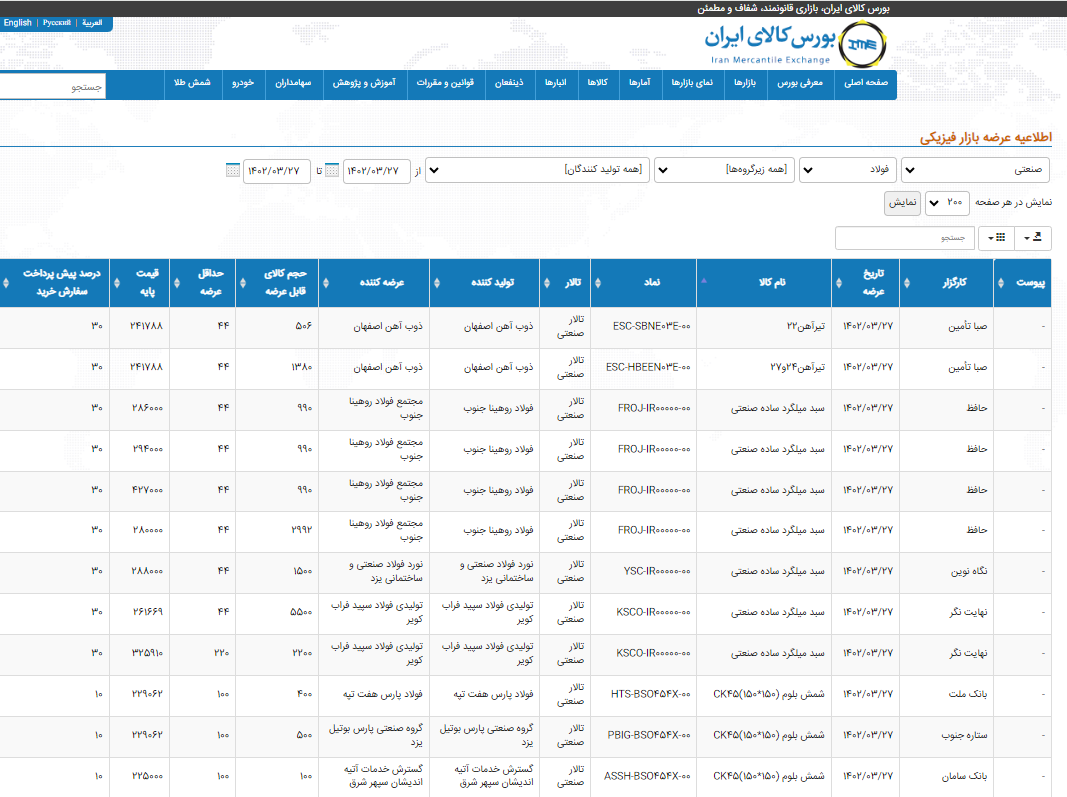This screenshot has width=1067, height=797.
Task: Click symbol HTS-BSOF۵FX-۰۰
Action: click(x=651, y=694)
